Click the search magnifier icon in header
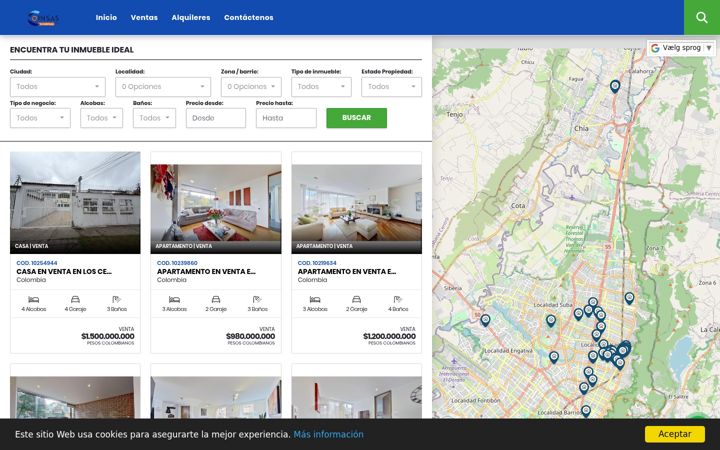The width and height of the screenshot is (720, 450). click(x=701, y=17)
